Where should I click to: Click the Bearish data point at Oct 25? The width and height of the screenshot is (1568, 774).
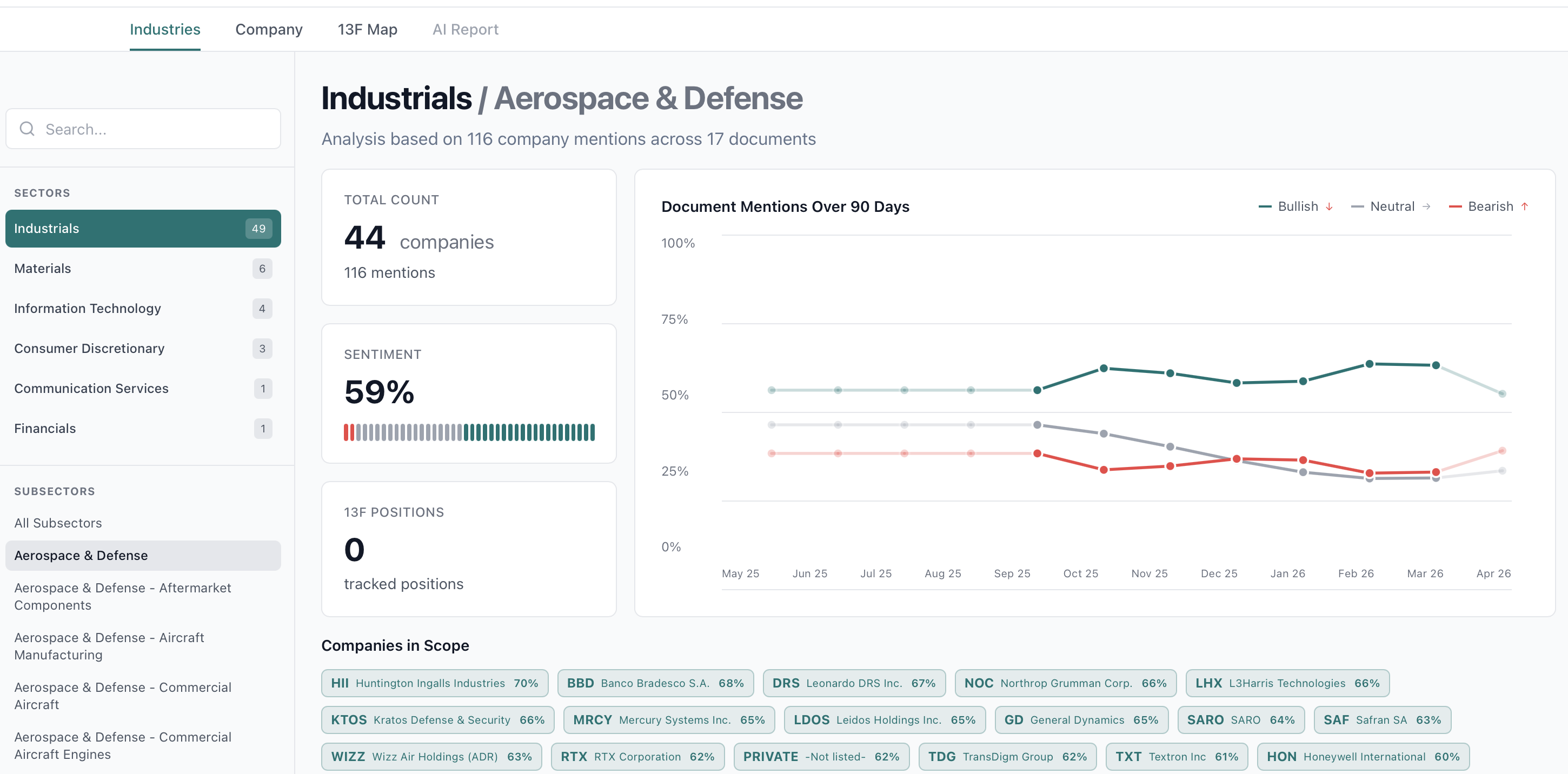coord(1104,470)
